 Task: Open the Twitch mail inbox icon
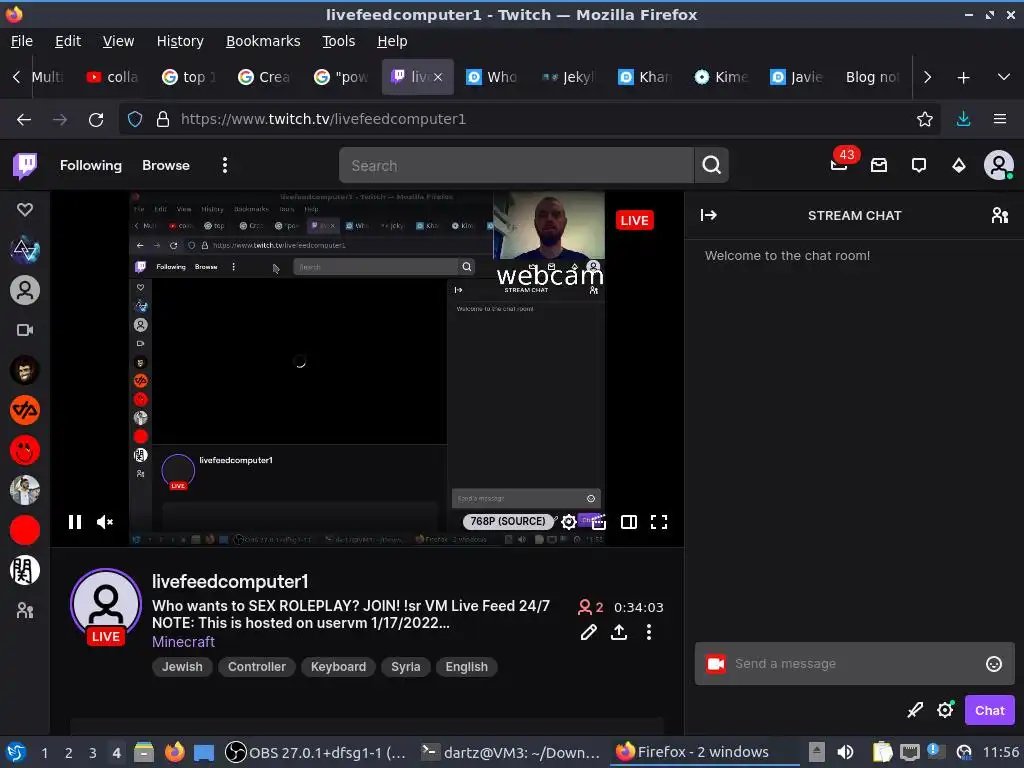[x=879, y=166]
